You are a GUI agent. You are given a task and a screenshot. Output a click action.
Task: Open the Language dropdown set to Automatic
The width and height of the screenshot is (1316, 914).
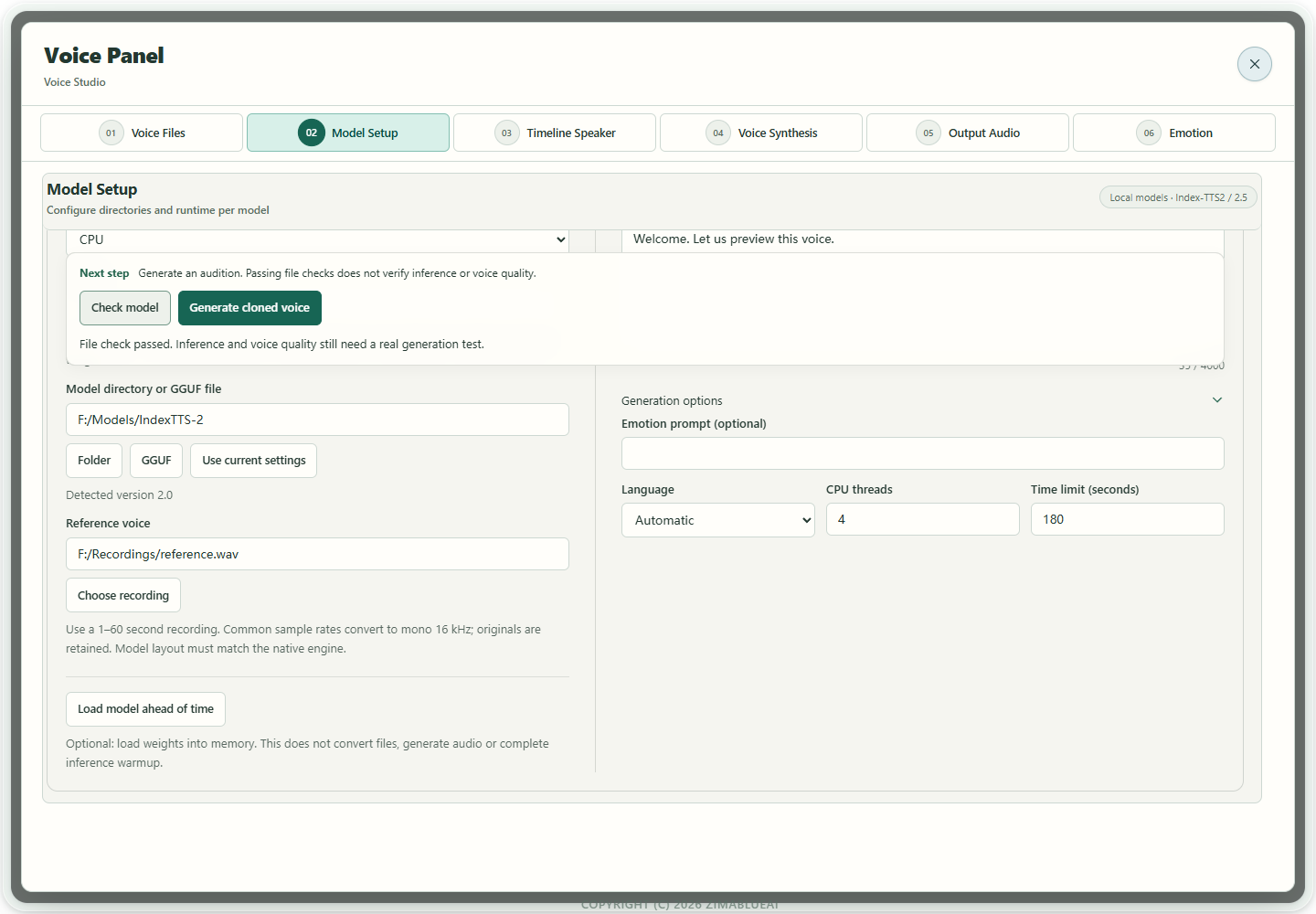point(718,520)
